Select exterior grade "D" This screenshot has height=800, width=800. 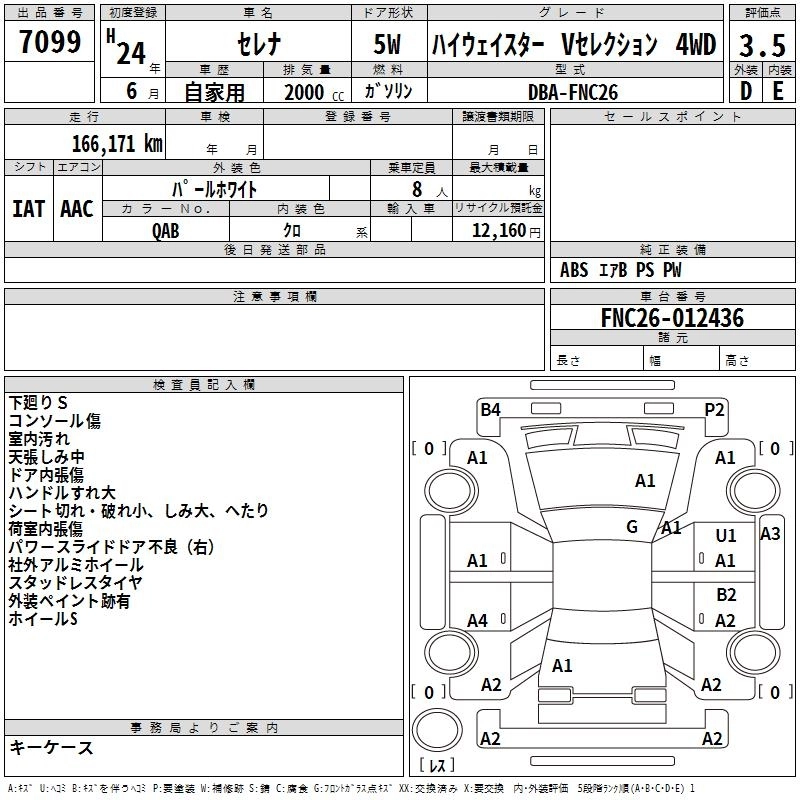[746, 91]
